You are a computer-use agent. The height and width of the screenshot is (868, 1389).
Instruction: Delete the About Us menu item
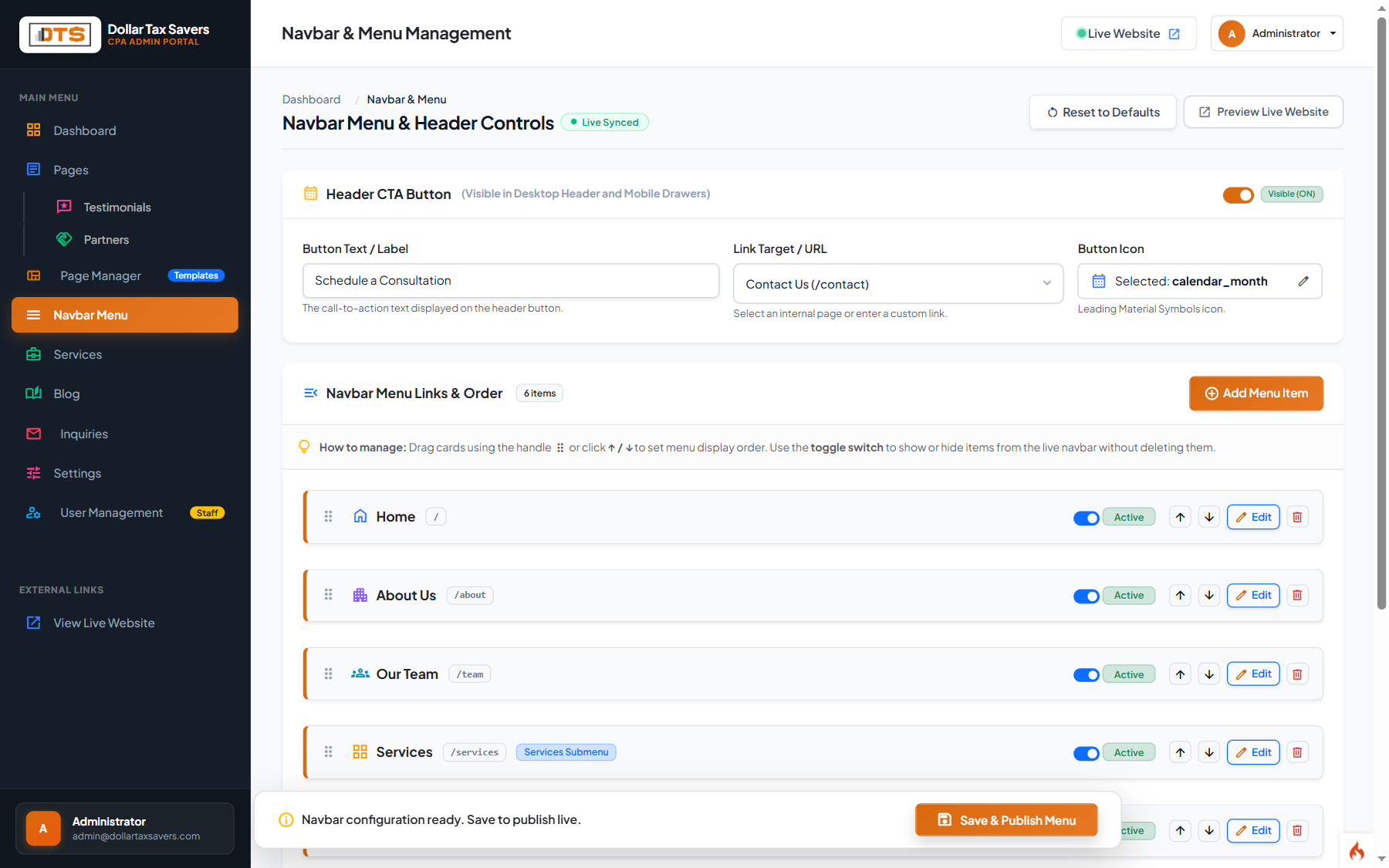1297,595
